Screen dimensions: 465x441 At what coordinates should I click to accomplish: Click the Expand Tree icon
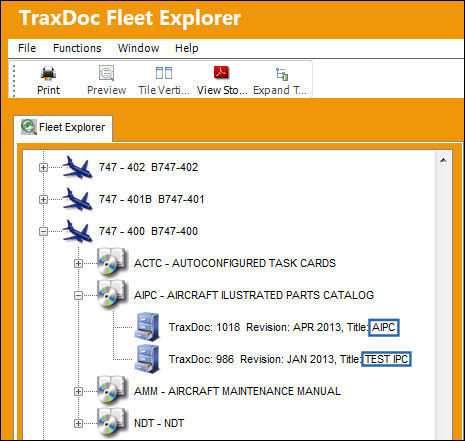coord(282,74)
